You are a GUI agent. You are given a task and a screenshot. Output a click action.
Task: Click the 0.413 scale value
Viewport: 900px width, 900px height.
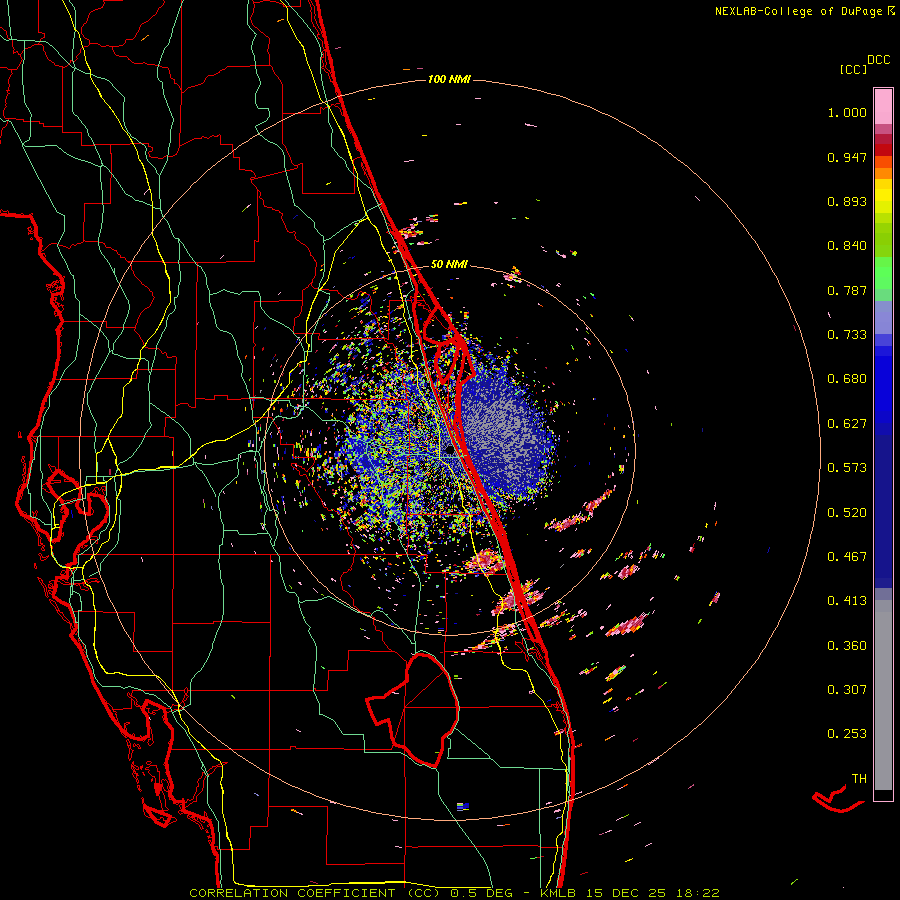coord(847,601)
